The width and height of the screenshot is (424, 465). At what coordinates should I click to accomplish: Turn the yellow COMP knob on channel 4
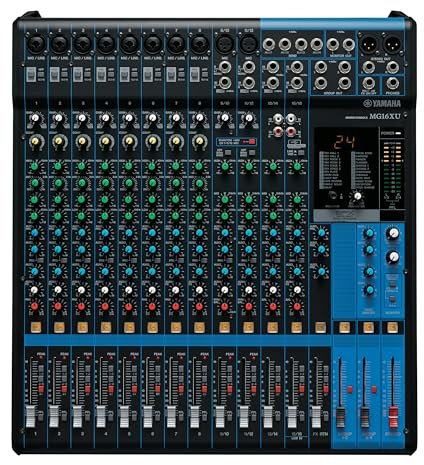(x=105, y=141)
